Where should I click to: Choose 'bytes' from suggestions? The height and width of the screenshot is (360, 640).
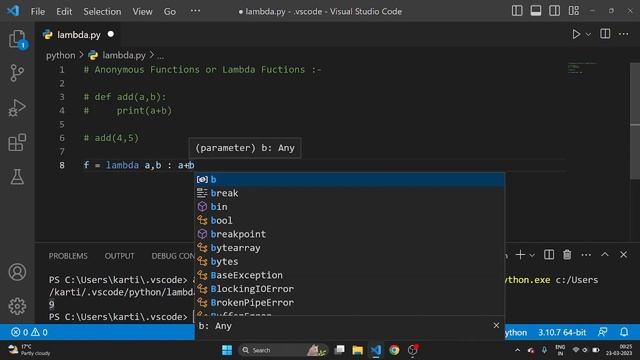(x=349, y=262)
